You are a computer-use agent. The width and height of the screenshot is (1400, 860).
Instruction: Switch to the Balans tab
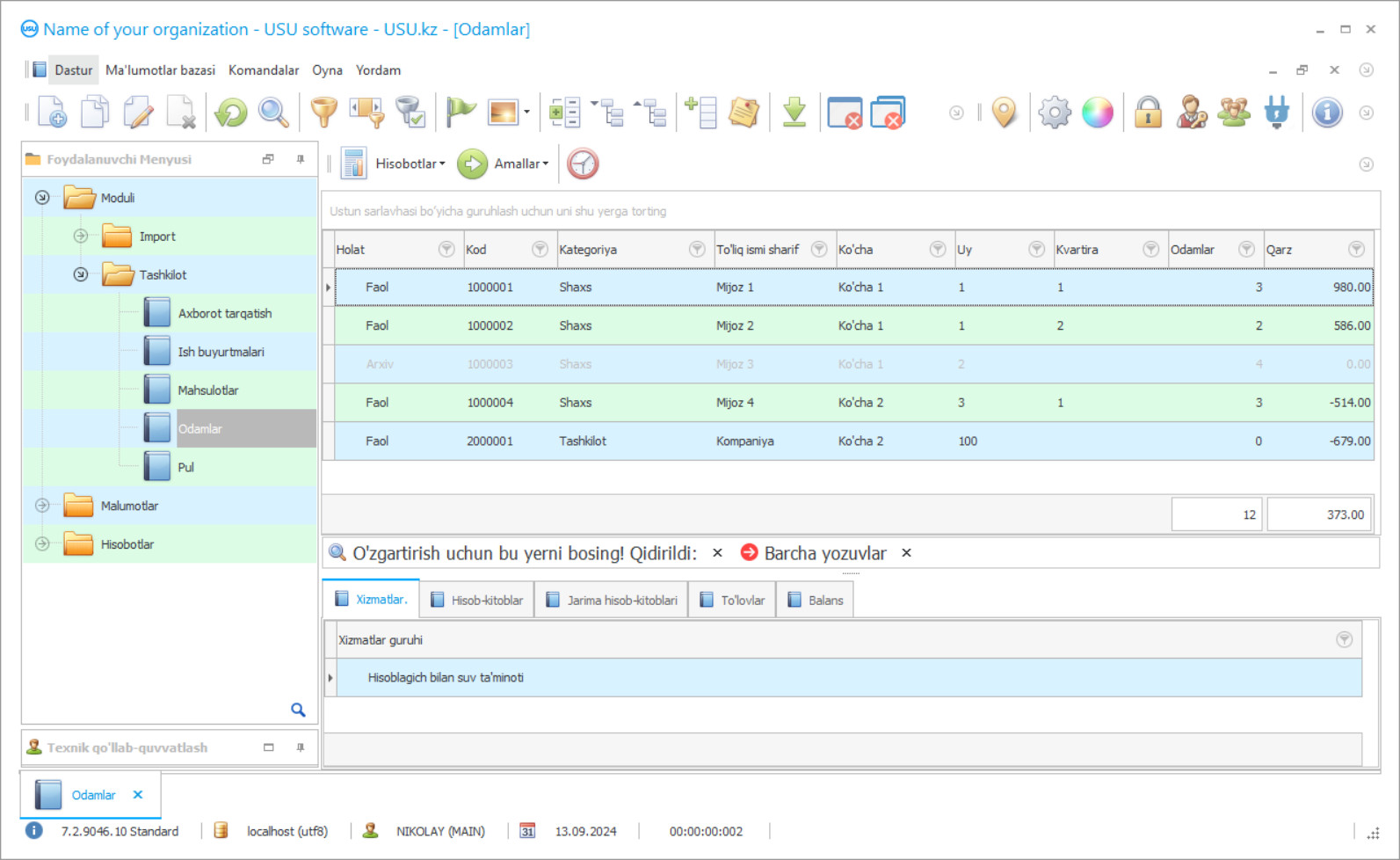pos(815,601)
